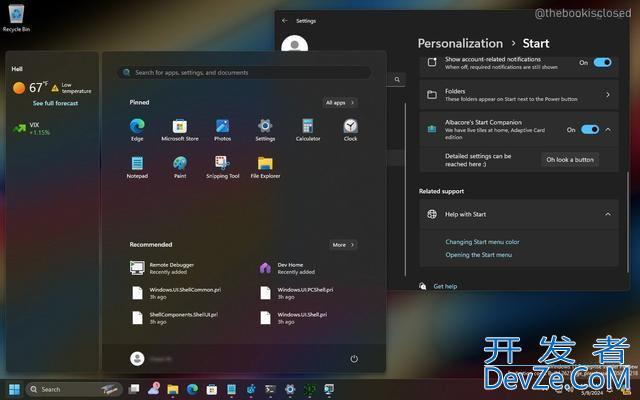Open recommended Dev Home
640x400 pixels.
tap(287, 268)
